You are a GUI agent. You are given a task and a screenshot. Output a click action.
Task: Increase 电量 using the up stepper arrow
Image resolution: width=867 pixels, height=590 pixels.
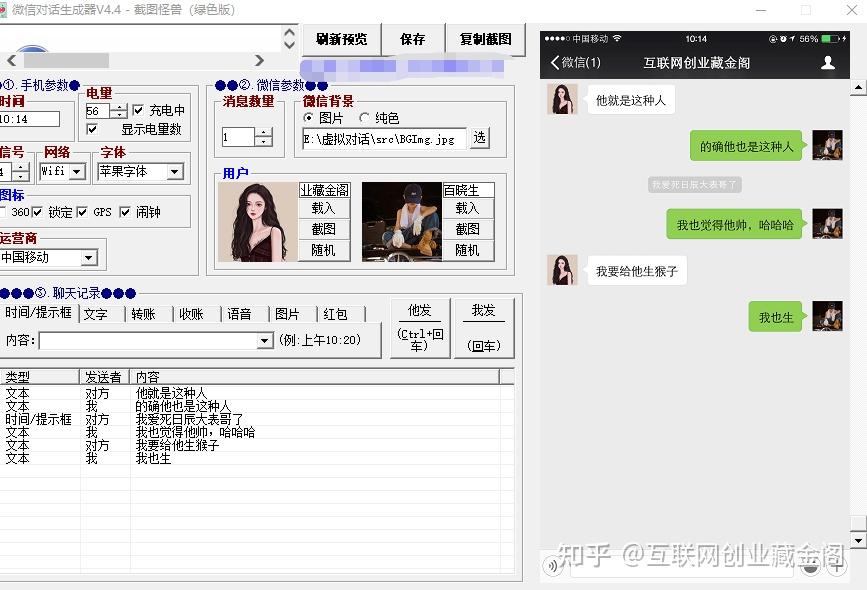(121, 105)
